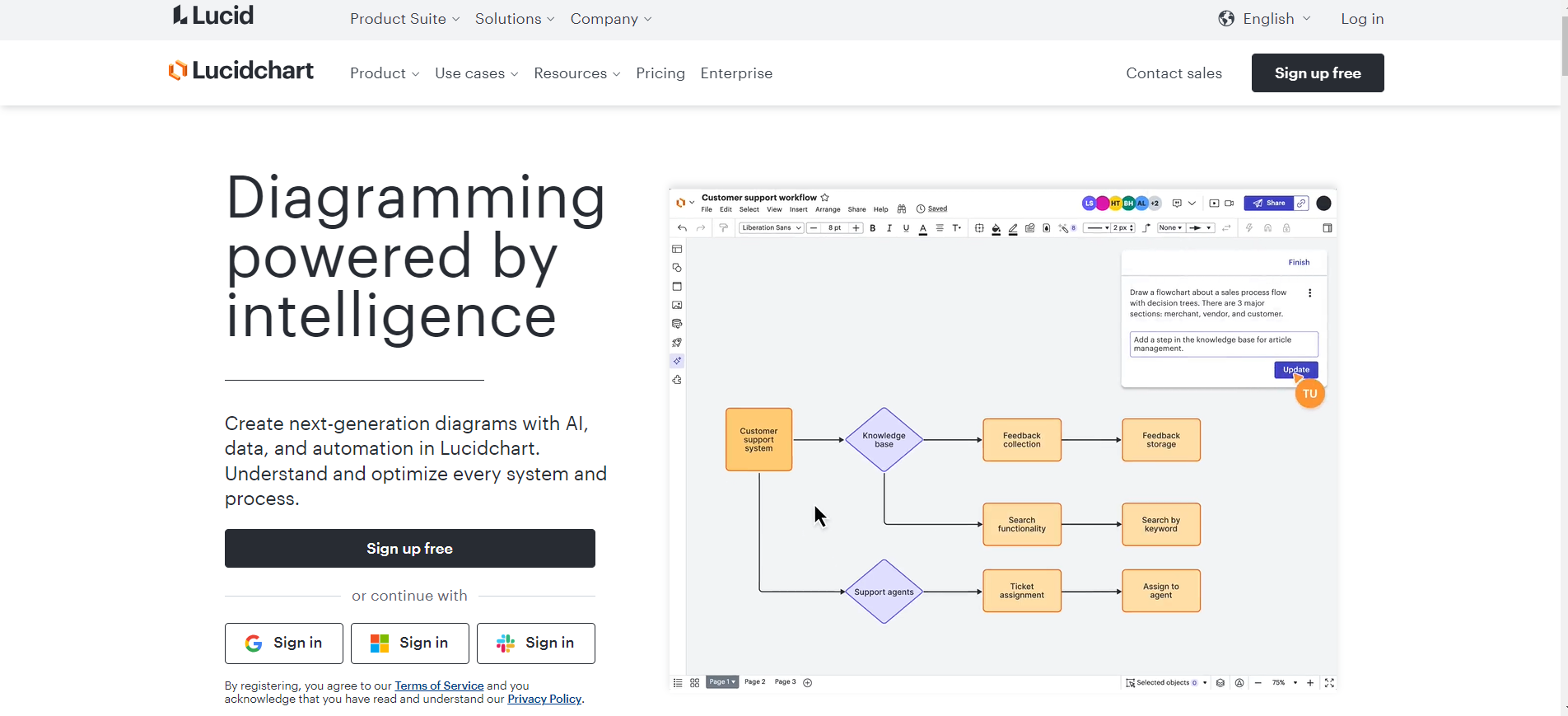Click the star to favorite Customer support workflow
The width and height of the screenshot is (1568, 716).
824,198
